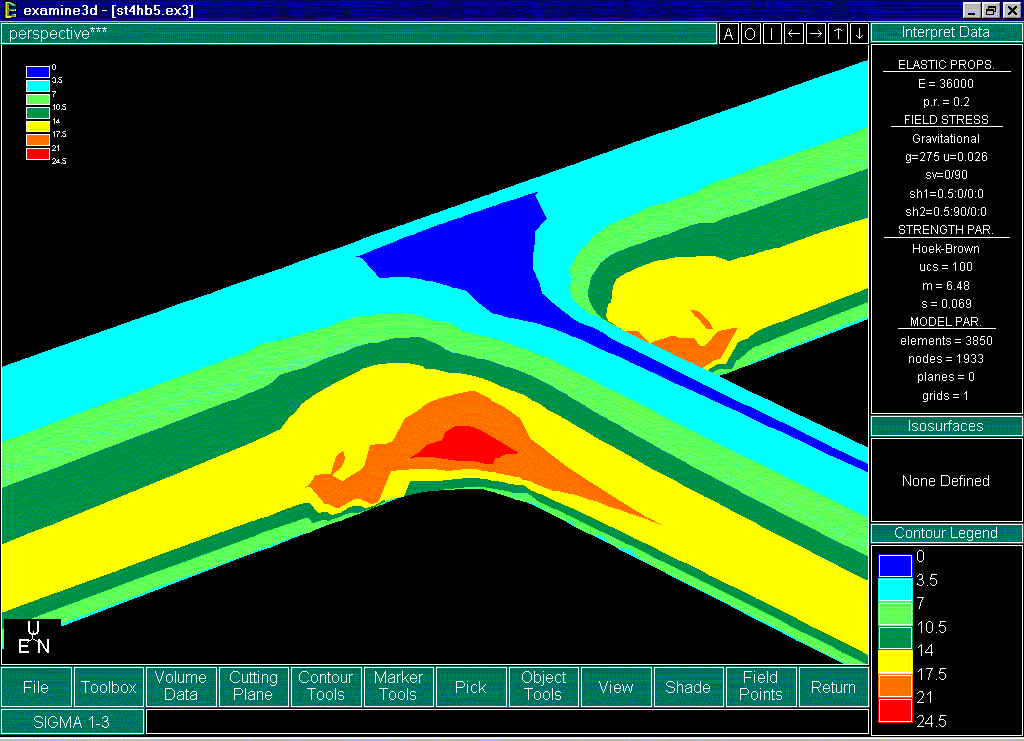Click the Pick button
This screenshot has height=741, width=1024.
[470, 687]
